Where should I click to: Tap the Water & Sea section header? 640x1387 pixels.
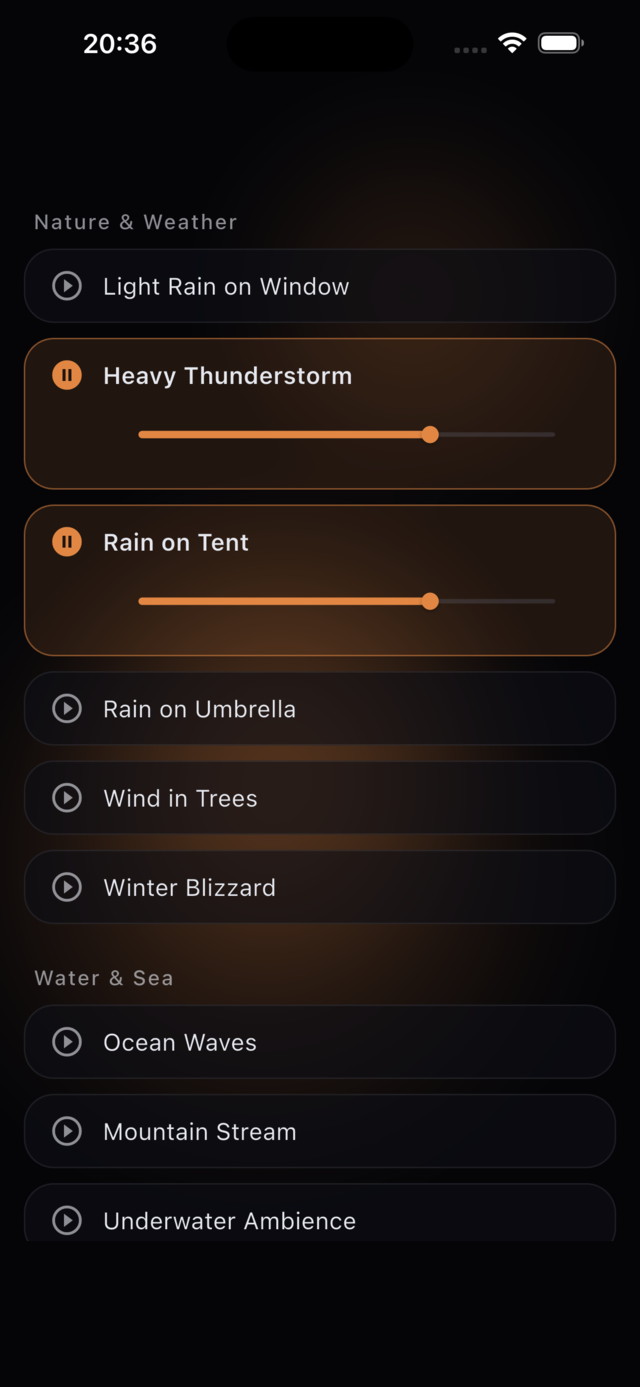point(104,978)
